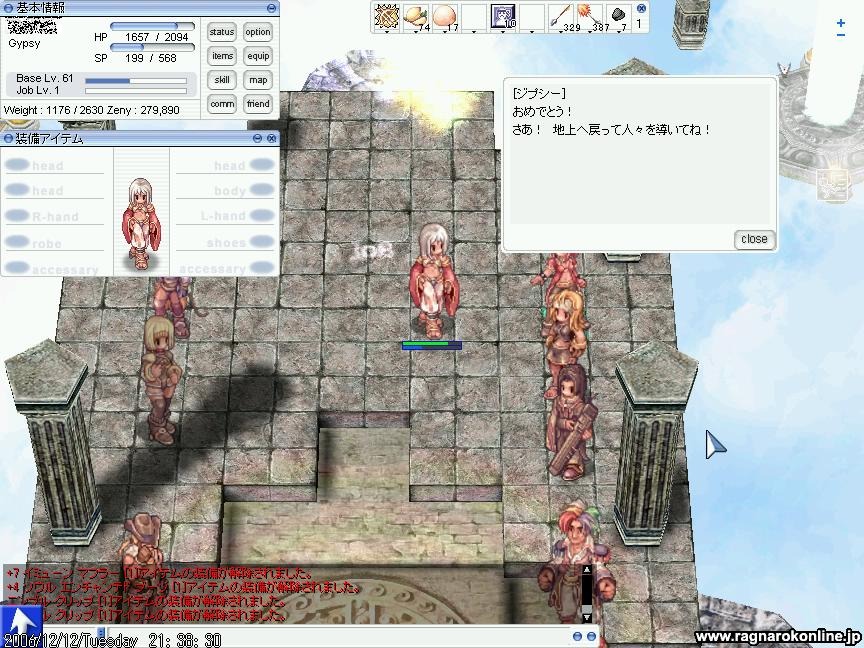Open dropdown under the empty sixth slot
This screenshot has height=648, width=864.
click(x=532, y=32)
